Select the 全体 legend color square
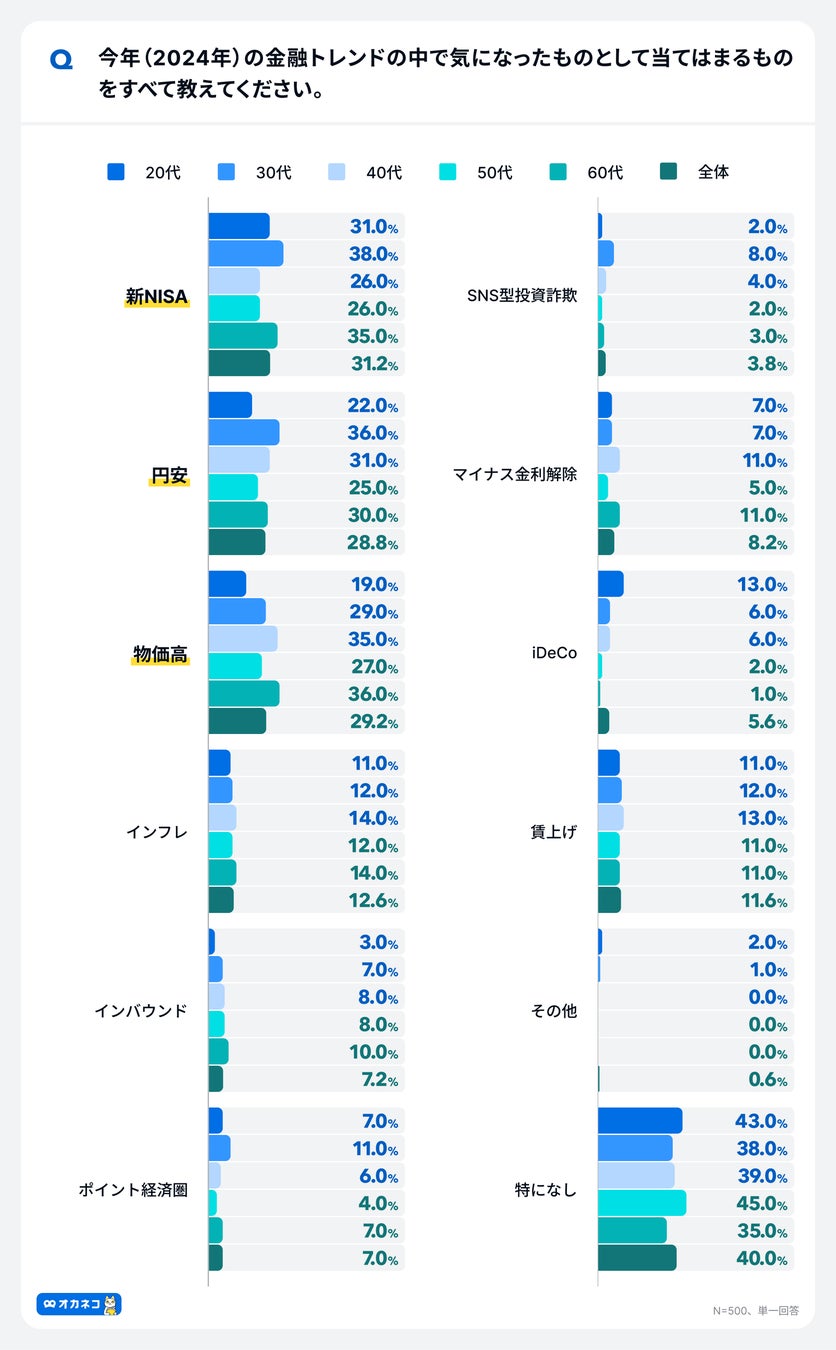Screen dimensions: 836x1350 tap(668, 172)
